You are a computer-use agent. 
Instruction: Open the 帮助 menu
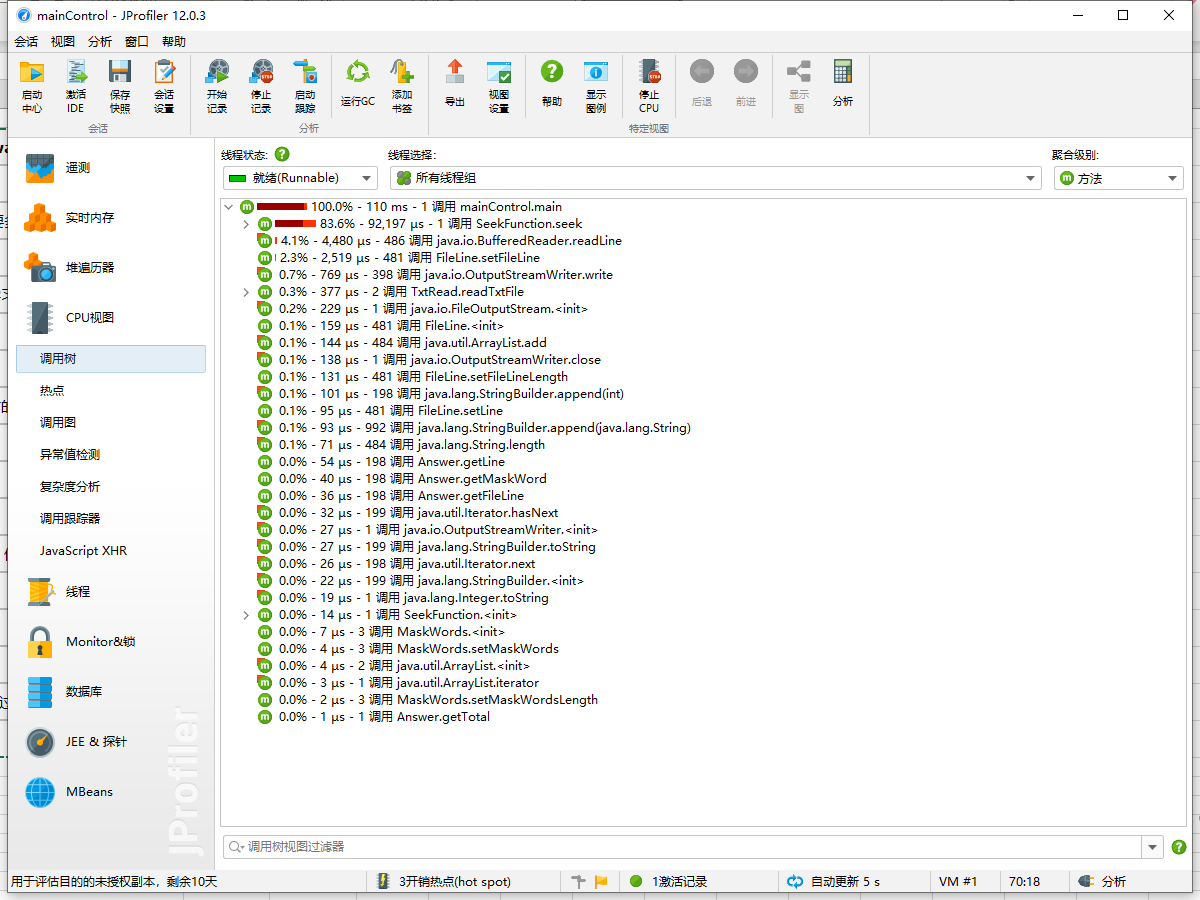click(x=174, y=42)
